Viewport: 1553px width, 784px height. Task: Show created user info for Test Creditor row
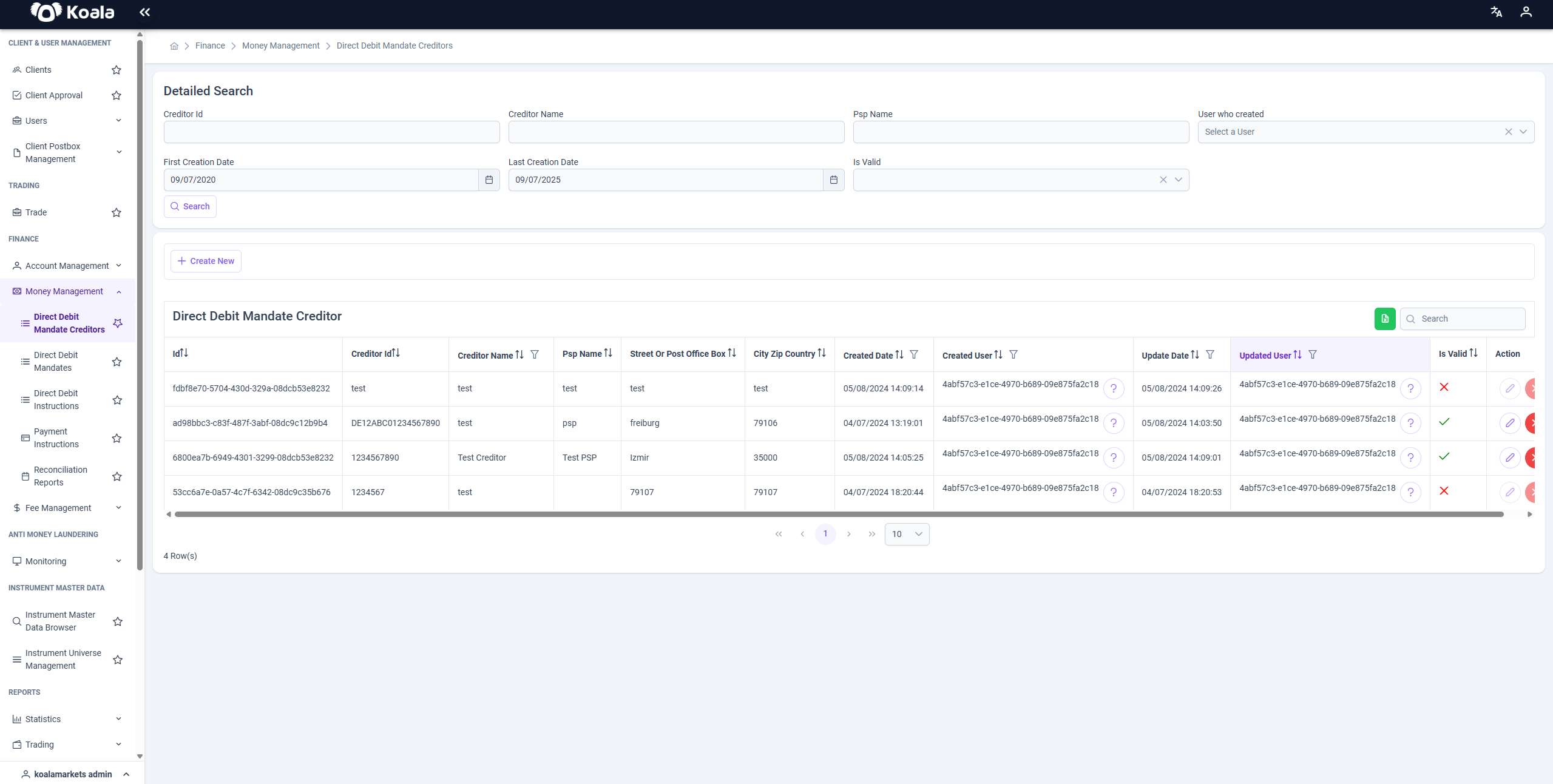[x=1114, y=458]
